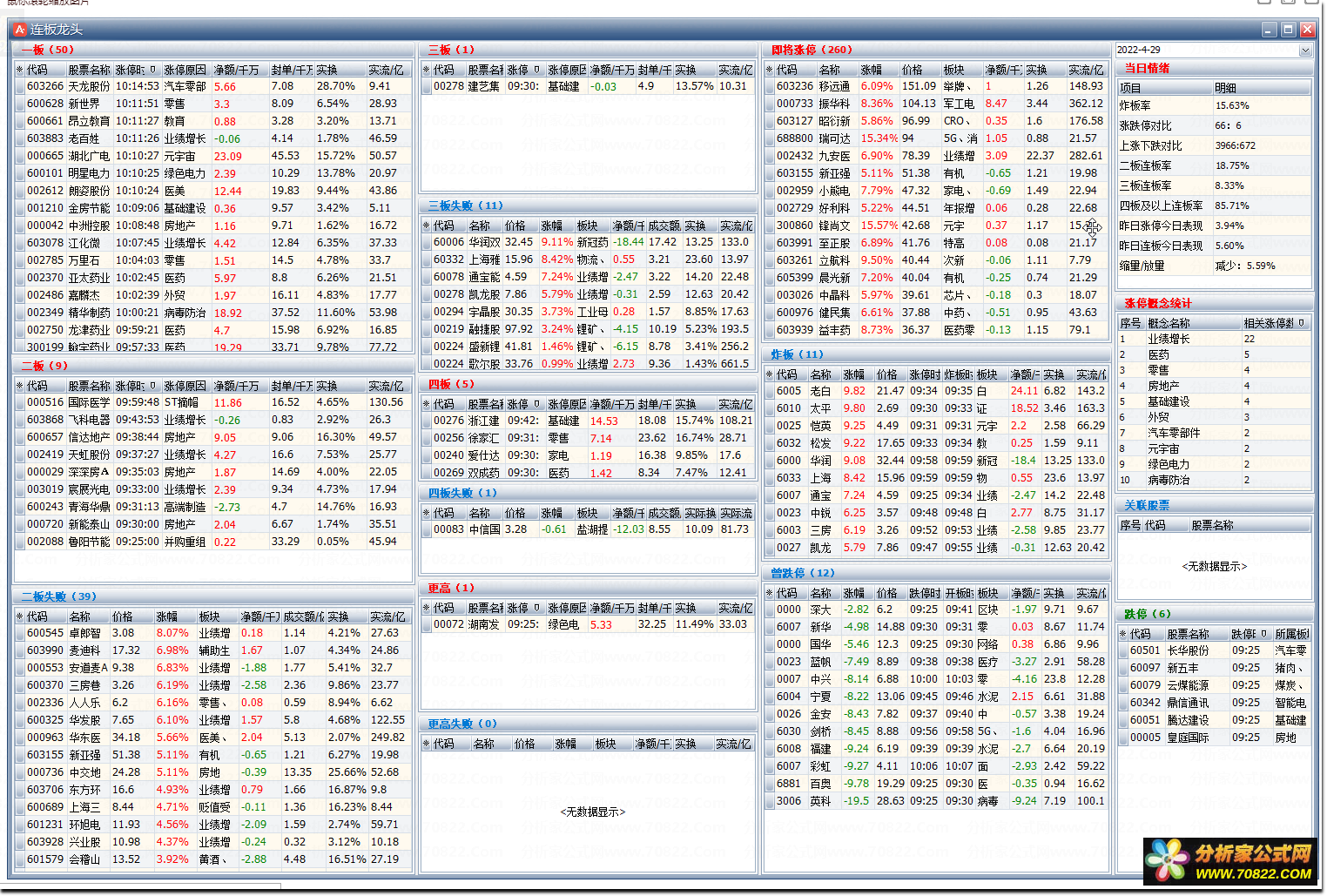
Task: Click stock 长华股份 in 跌停 table
Action: pos(1188,650)
